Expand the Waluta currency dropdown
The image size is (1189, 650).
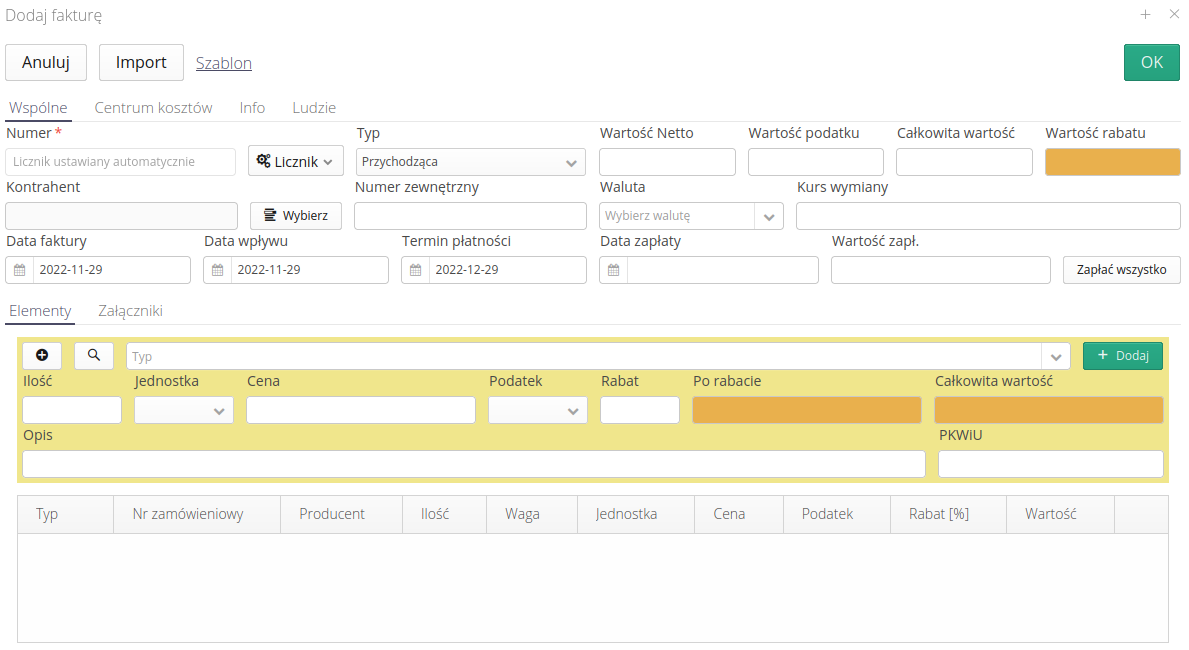(x=769, y=216)
